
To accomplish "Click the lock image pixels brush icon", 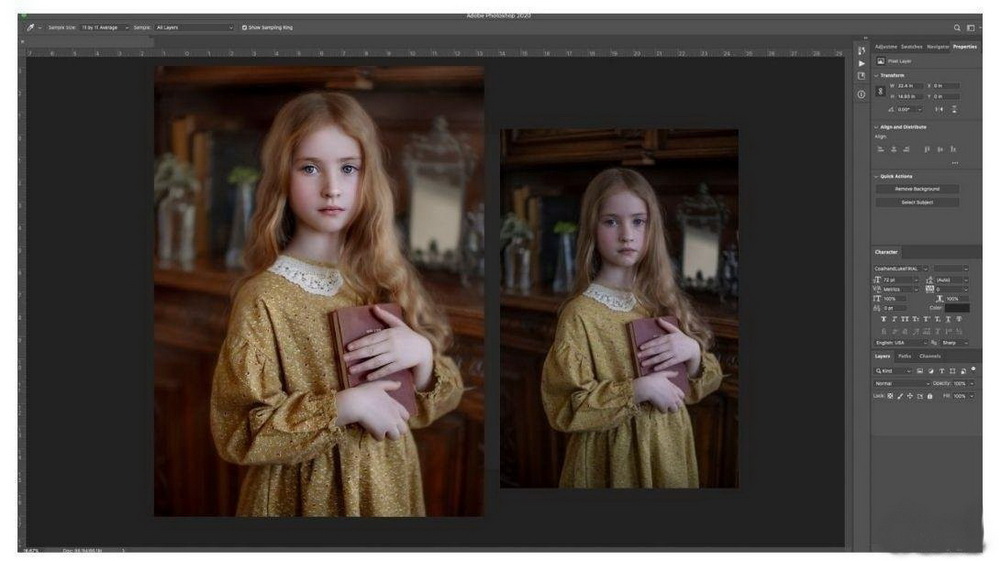I will click(900, 396).
